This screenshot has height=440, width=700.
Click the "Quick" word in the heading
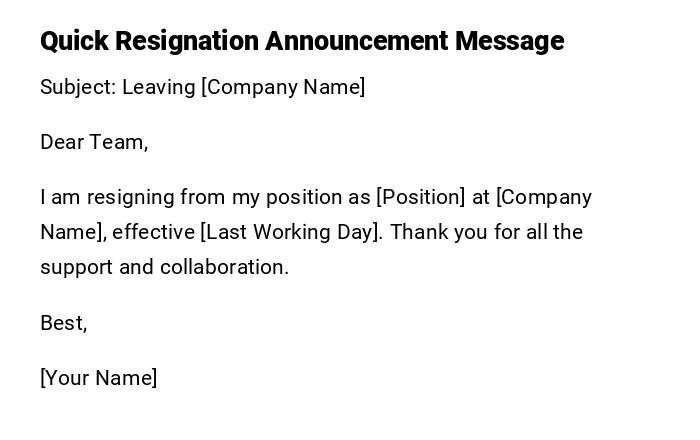(74, 42)
